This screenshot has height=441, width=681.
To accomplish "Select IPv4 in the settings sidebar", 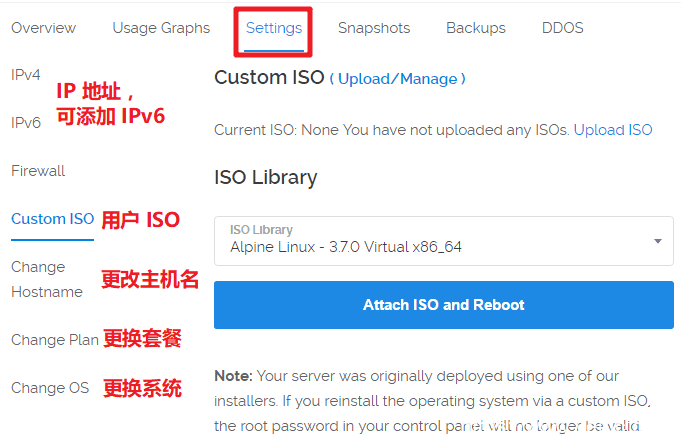I will coord(26,75).
